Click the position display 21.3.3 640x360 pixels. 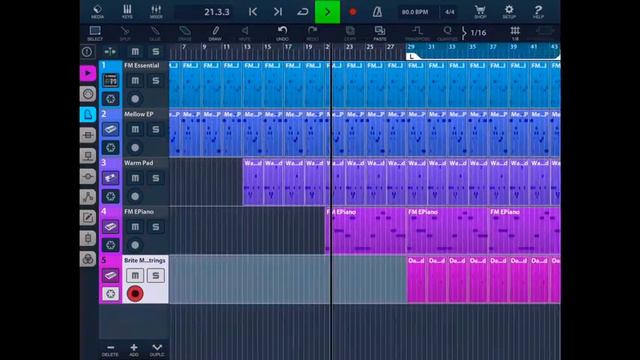click(217, 12)
